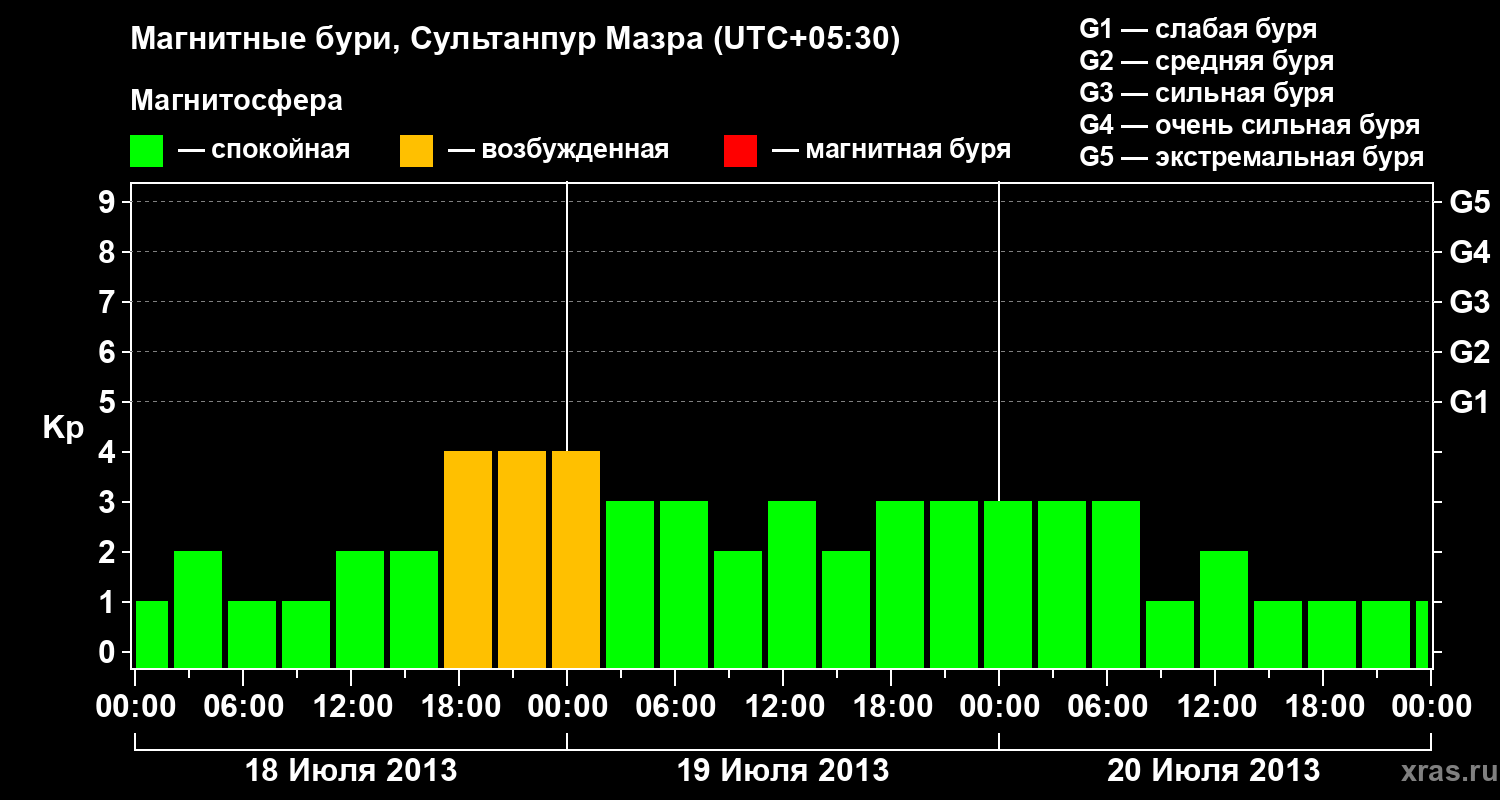Click the '18:00' time label on 18 Июля
The height and width of the screenshot is (800, 1500).
click(459, 707)
